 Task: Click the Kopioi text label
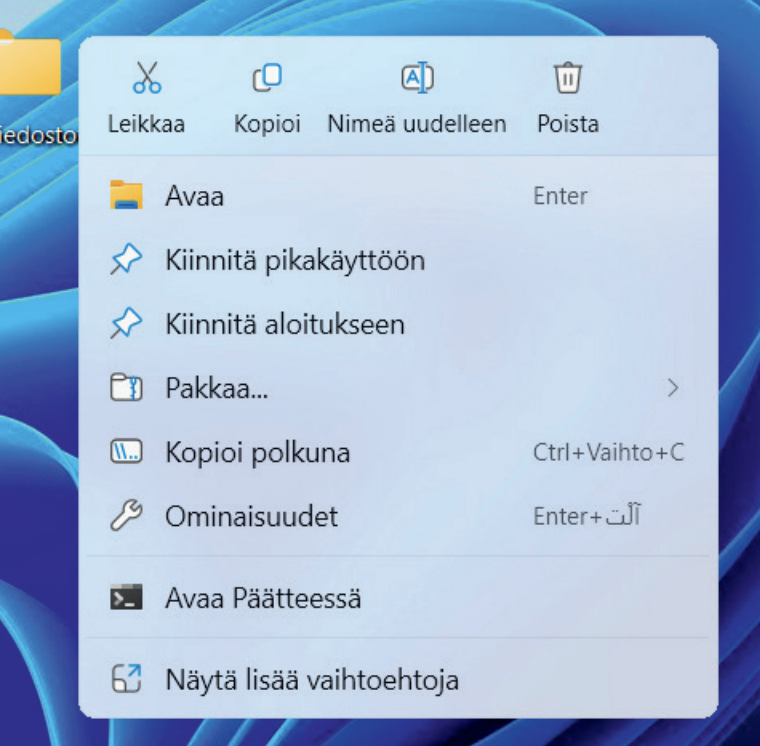point(267,124)
